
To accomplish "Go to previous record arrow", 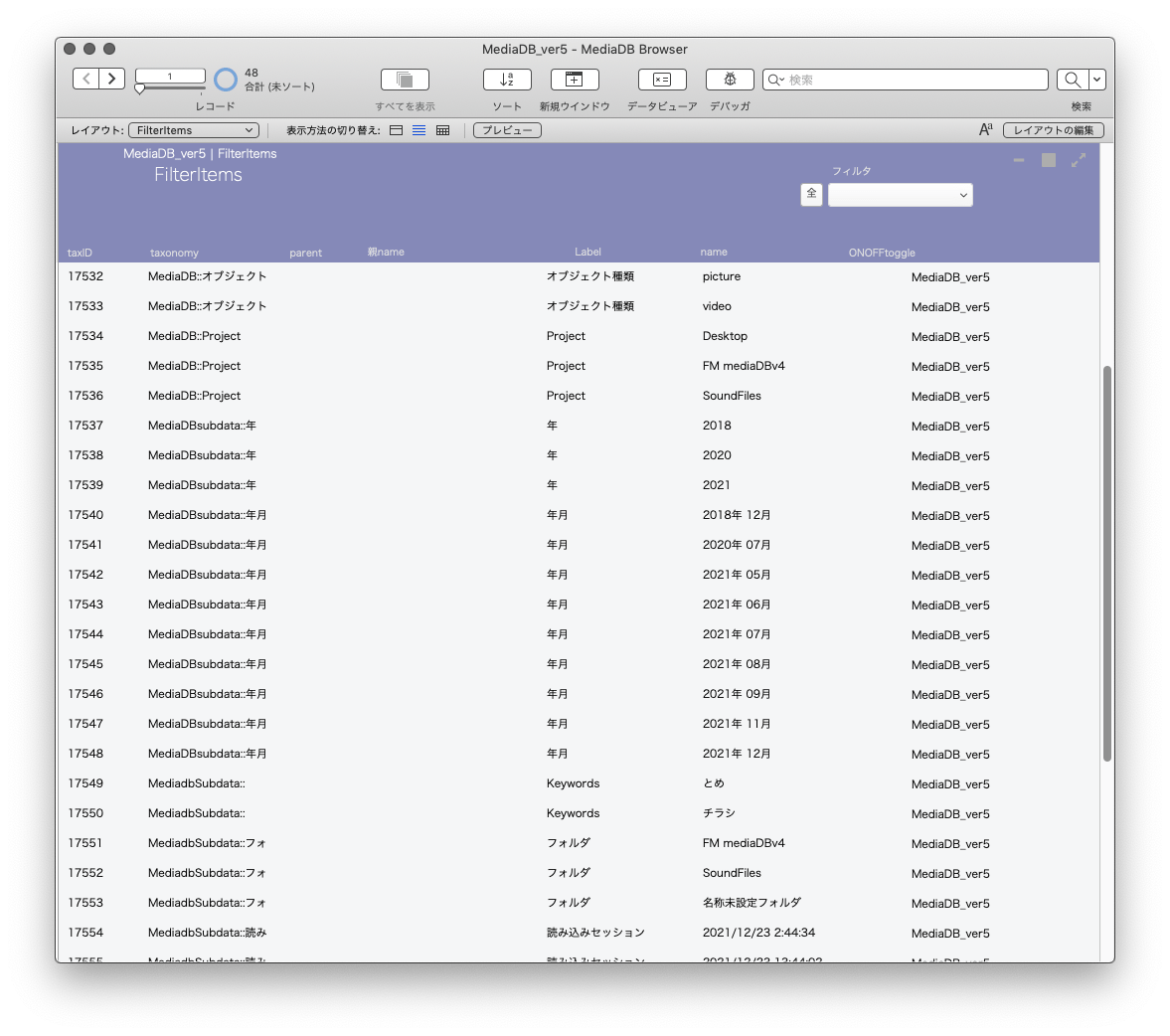I will [x=85, y=79].
